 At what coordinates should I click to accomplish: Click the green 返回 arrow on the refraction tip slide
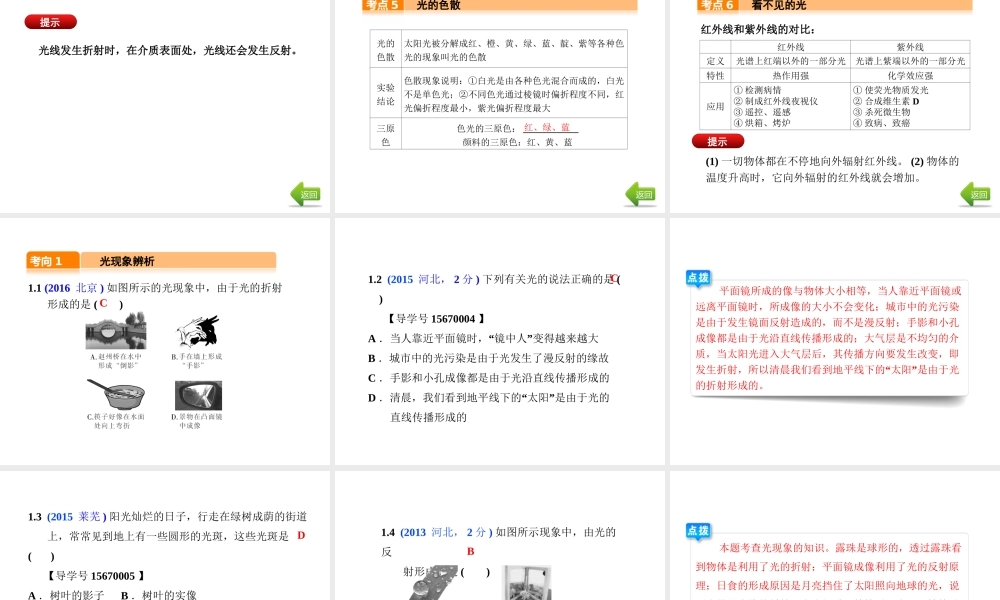tap(306, 194)
